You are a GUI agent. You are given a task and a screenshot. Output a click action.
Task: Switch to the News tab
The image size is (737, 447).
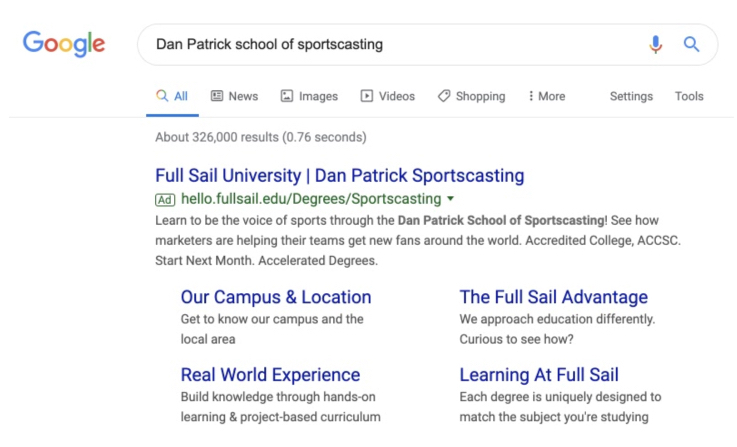pos(235,96)
